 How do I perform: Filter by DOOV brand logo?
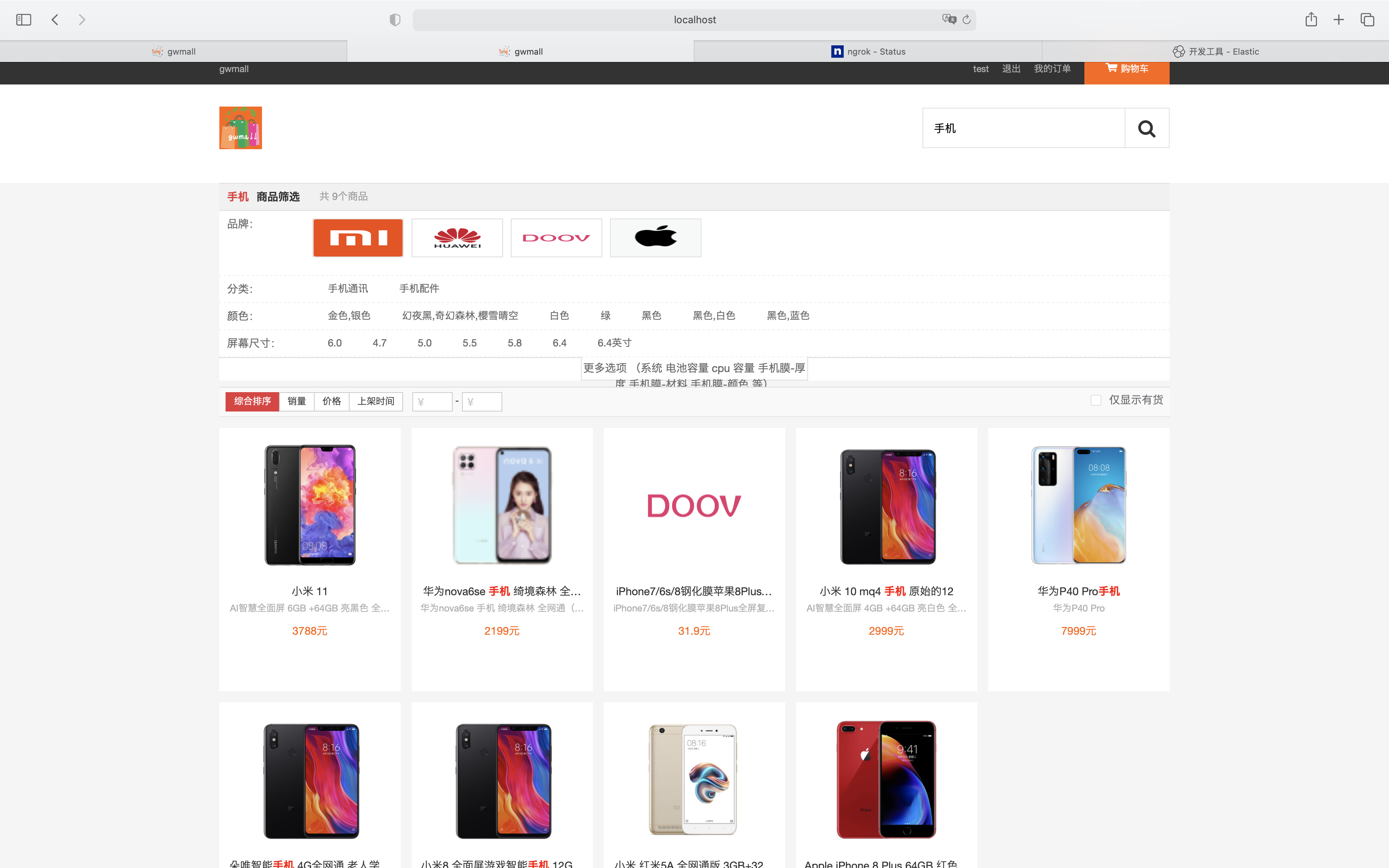[x=556, y=238]
